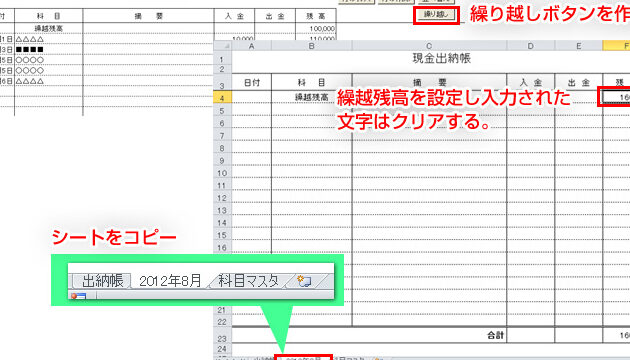Click the 日付 header cell in front sheet

pos(252,83)
